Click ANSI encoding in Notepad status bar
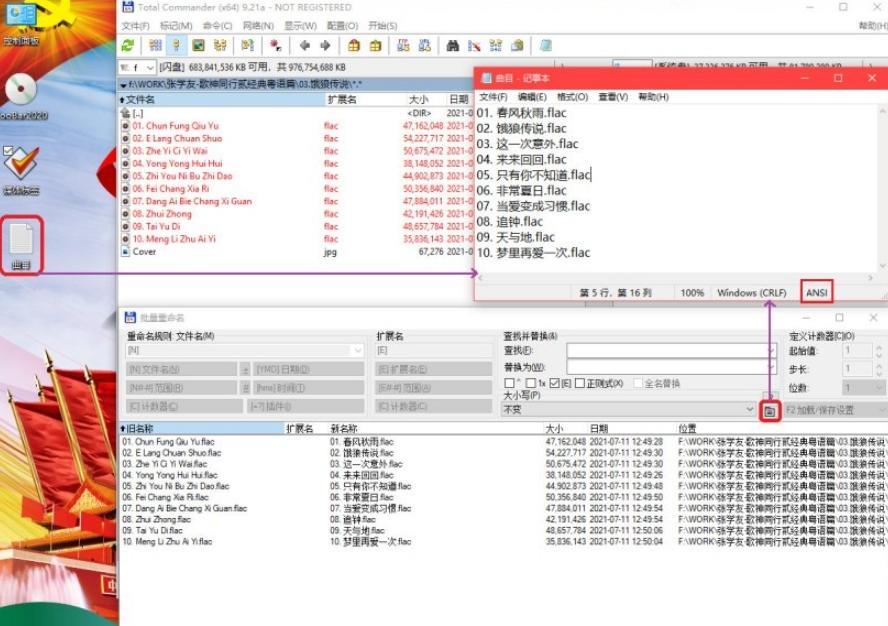 (x=817, y=293)
